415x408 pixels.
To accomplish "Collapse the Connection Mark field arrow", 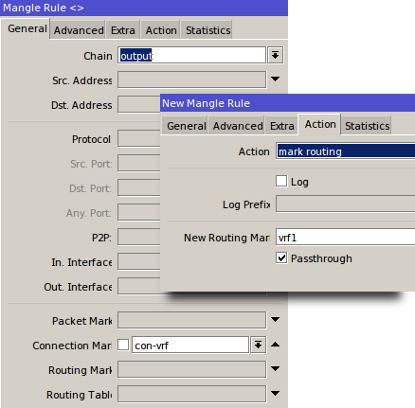I will click(275, 344).
